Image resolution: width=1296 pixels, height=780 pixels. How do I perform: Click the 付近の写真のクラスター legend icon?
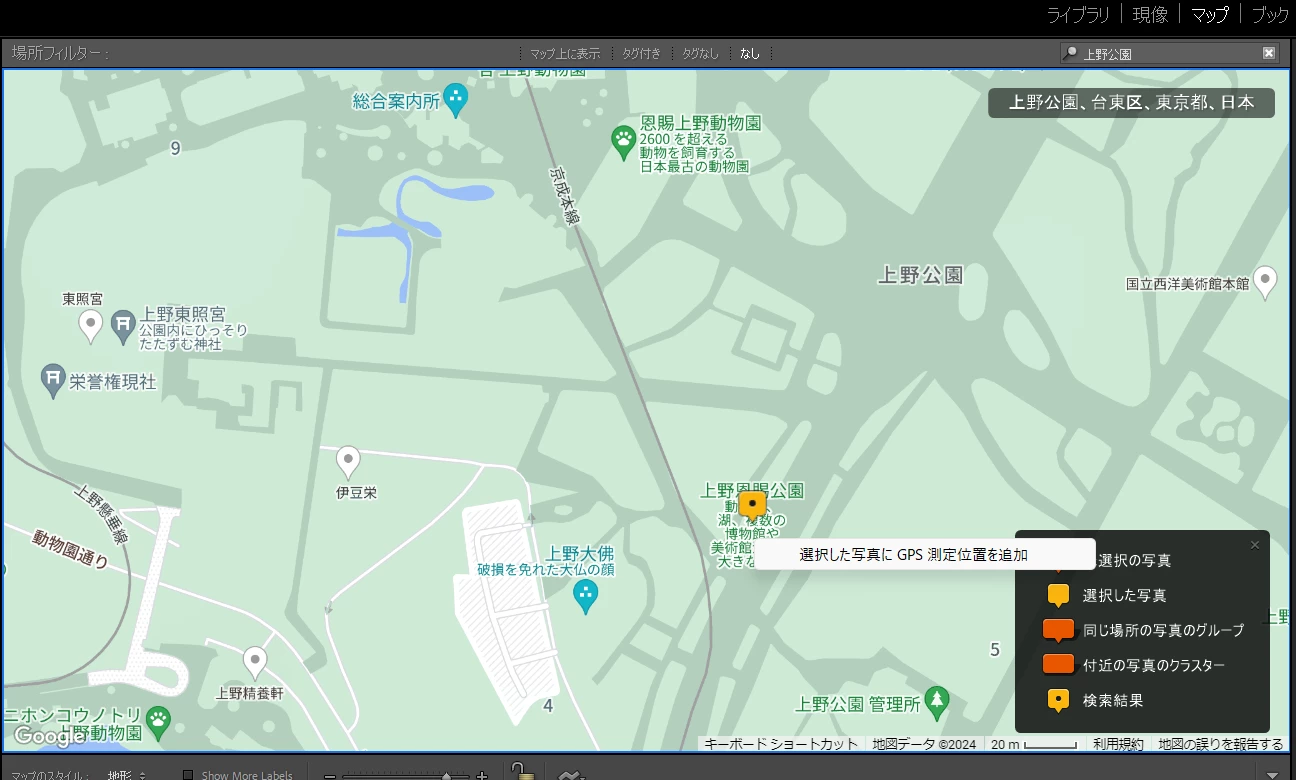click(1058, 664)
